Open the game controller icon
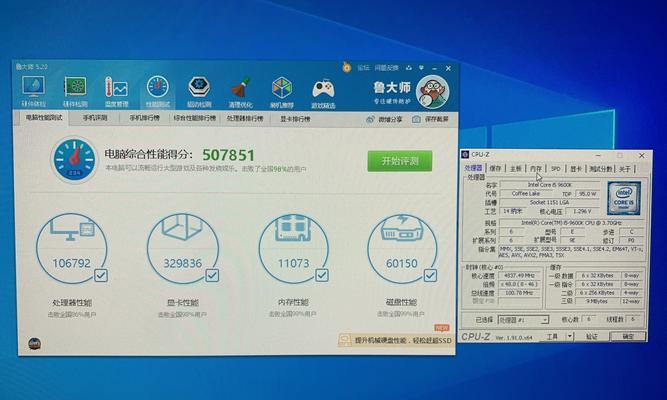The width and height of the screenshot is (667, 400). point(323,89)
